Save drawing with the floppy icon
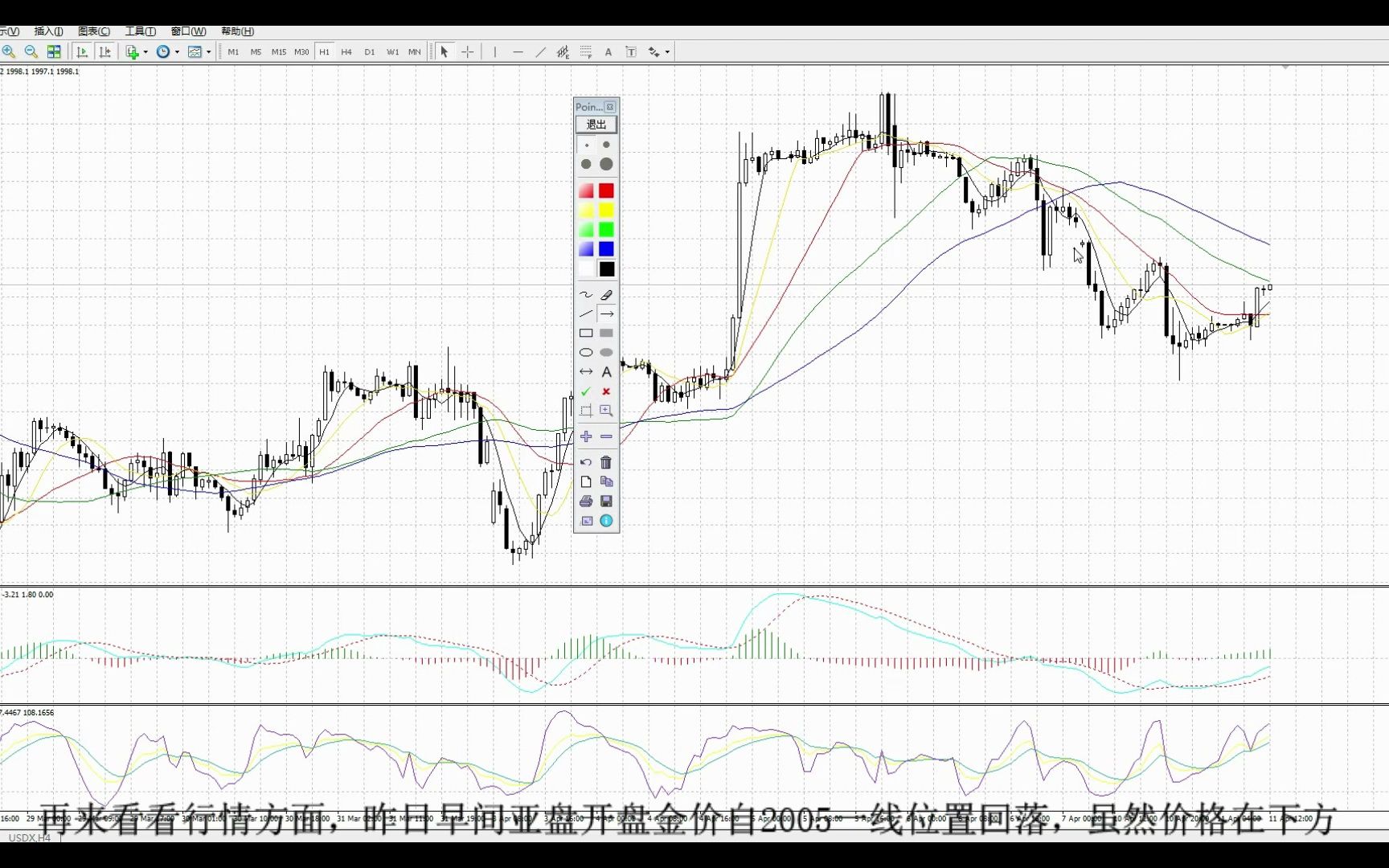The width and height of the screenshot is (1389, 868). coord(606,502)
